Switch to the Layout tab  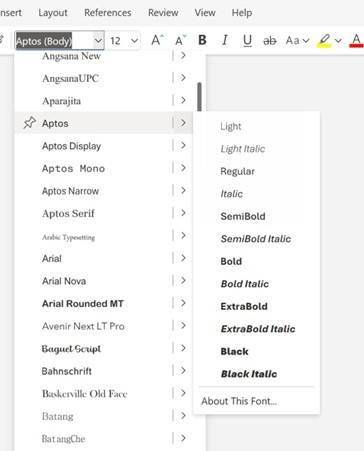coord(53,13)
